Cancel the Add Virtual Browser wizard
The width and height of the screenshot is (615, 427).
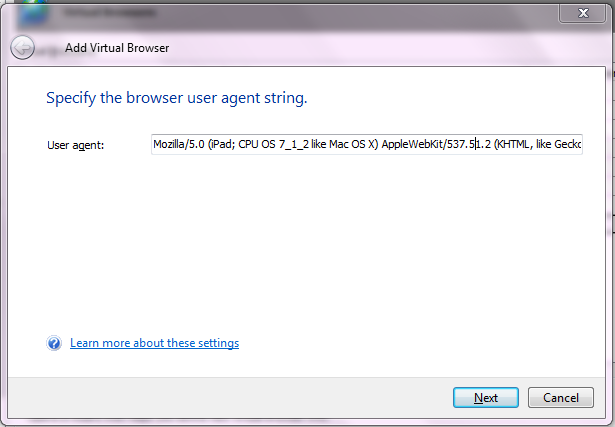(560, 398)
